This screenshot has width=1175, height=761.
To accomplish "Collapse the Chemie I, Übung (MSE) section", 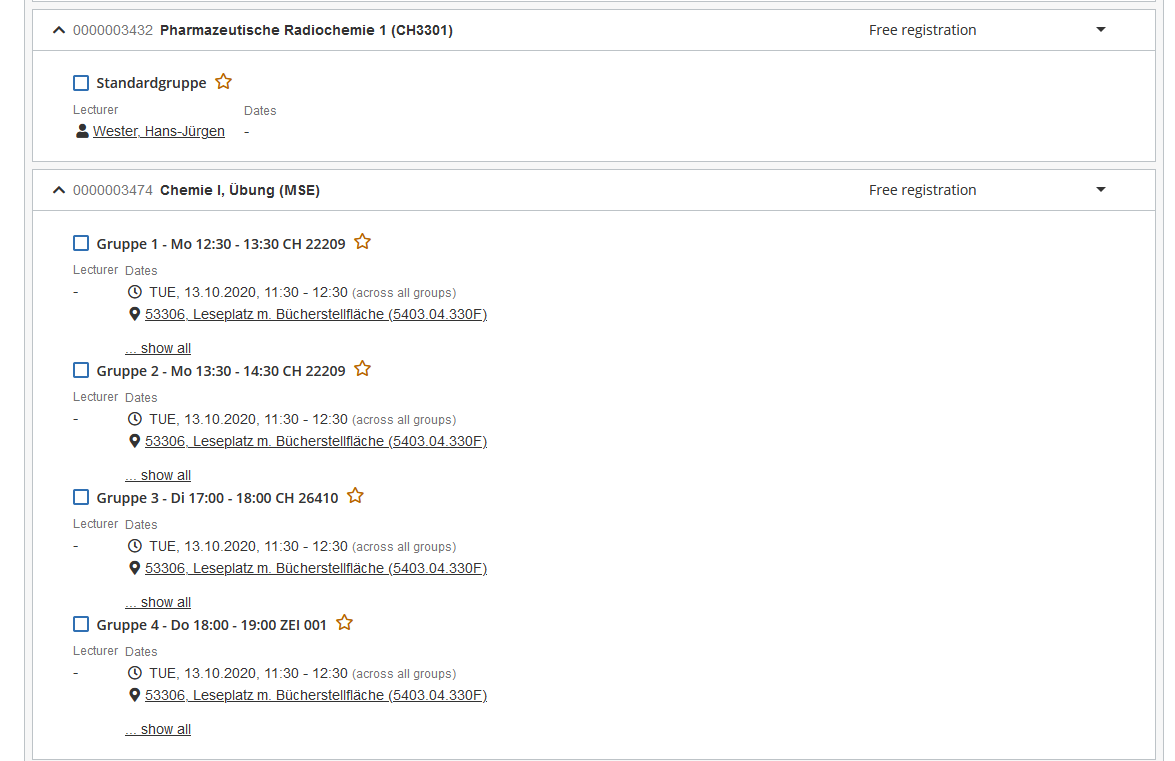I will coord(59,190).
